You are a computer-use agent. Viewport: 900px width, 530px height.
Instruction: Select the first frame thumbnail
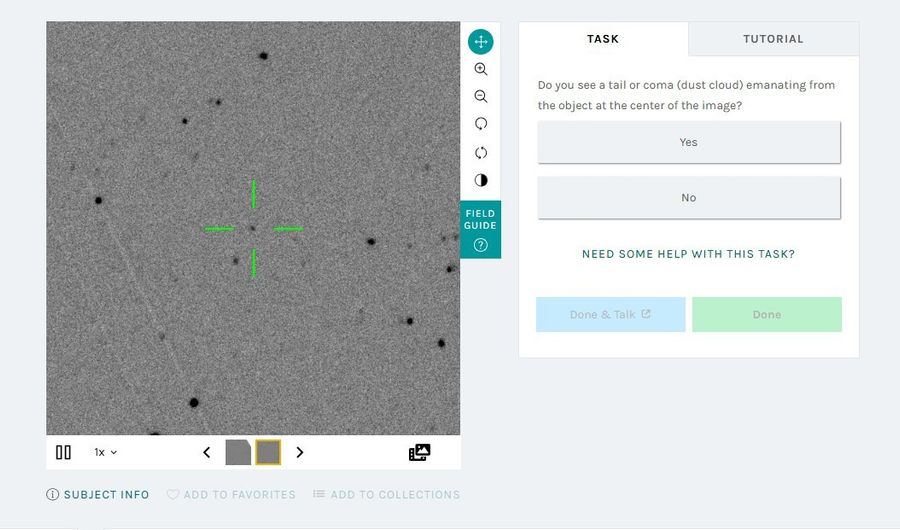(x=238, y=452)
